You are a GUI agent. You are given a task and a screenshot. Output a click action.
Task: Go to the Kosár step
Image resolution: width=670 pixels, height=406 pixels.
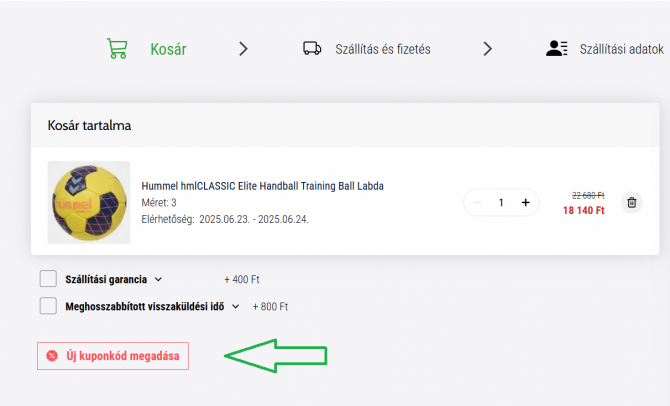tap(168, 49)
